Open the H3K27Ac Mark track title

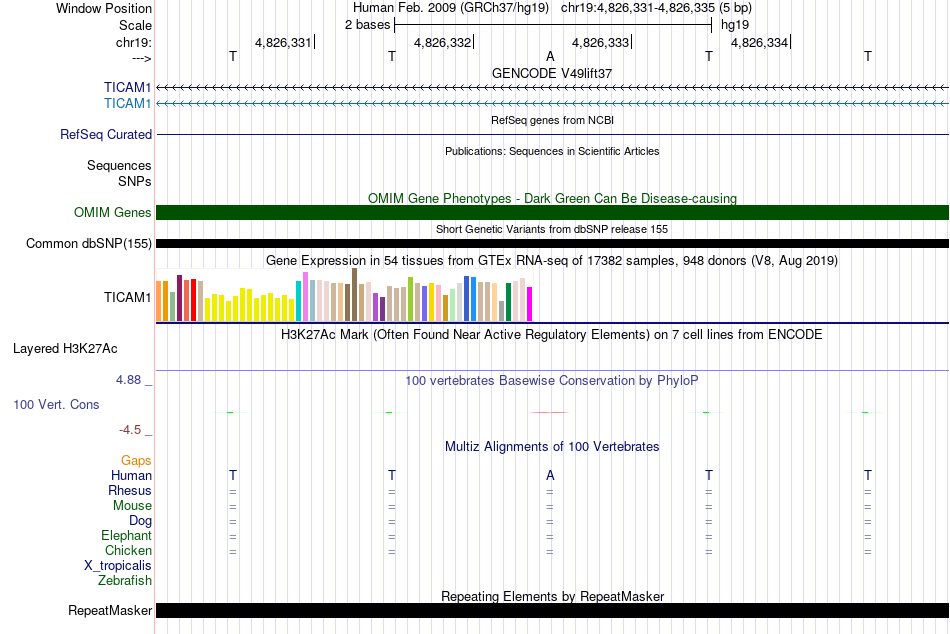[552, 335]
